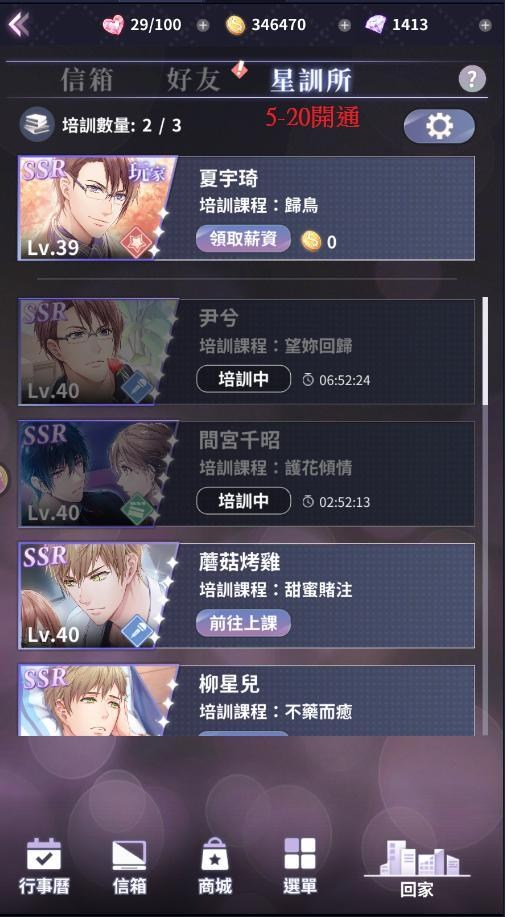
Task: Open the gear settings button
Action: click(x=439, y=126)
